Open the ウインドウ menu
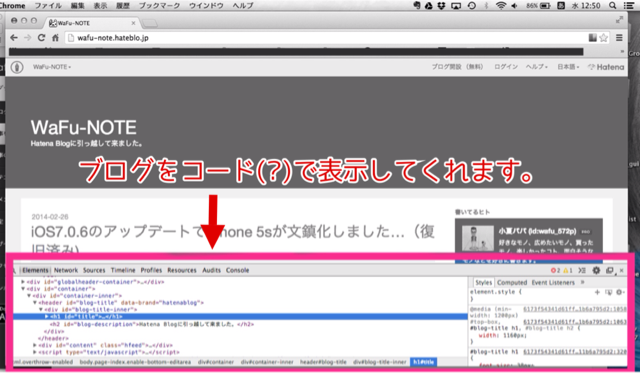This screenshot has height=373, width=640. [x=206, y=5]
